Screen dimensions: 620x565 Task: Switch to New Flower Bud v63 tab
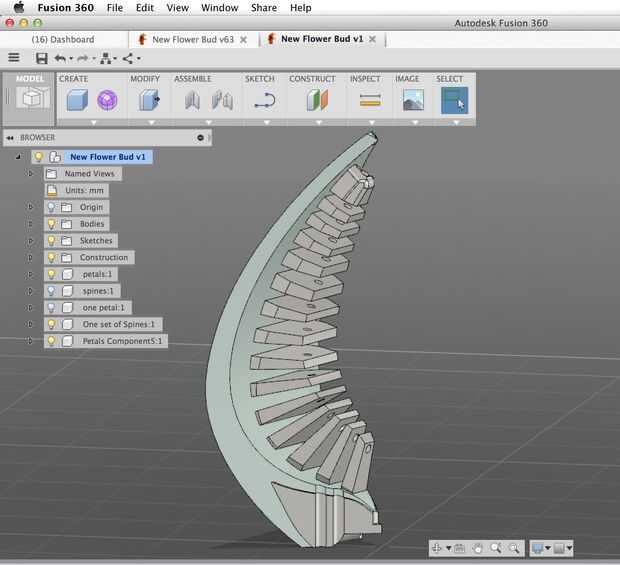click(x=193, y=40)
